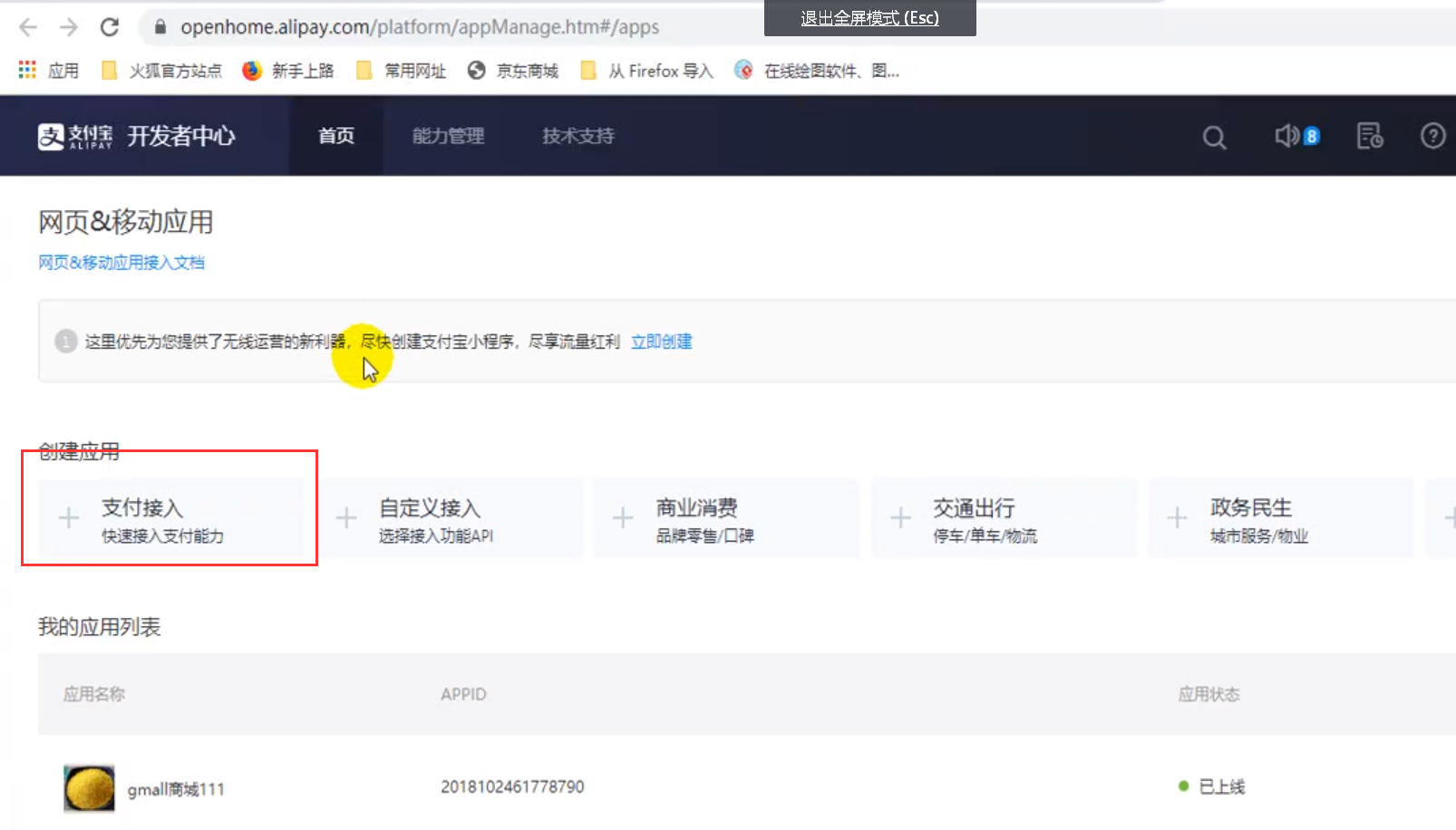This screenshot has height=830, width=1456.
Task: Click the 立即创建 link
Action: pos(661,342)
